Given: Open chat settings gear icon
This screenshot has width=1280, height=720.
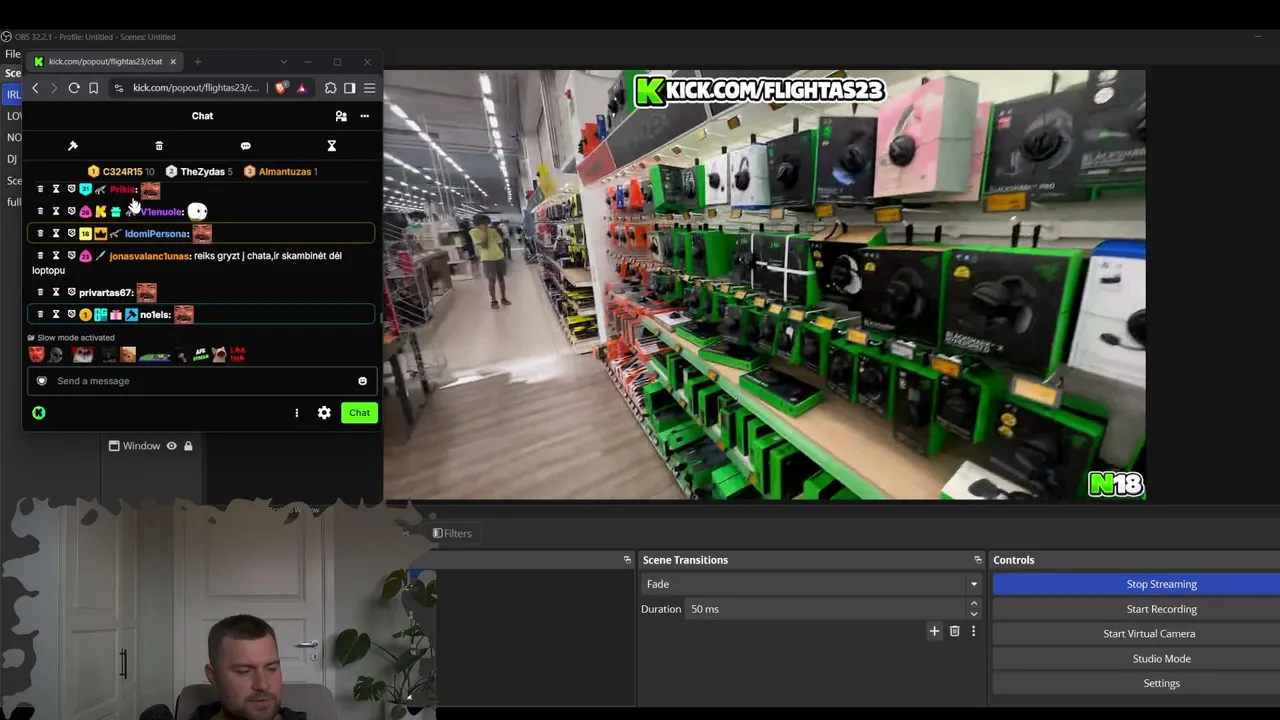Looking at the screenshot, I should pos(324,413).
